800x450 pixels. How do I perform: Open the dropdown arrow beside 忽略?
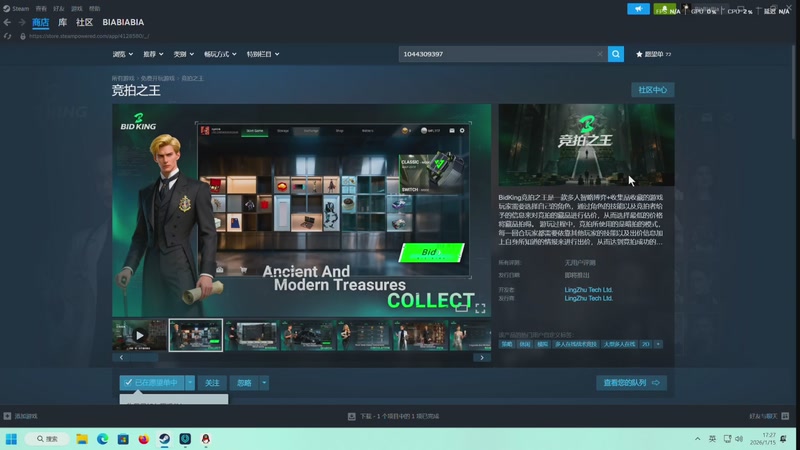point(264,383)
